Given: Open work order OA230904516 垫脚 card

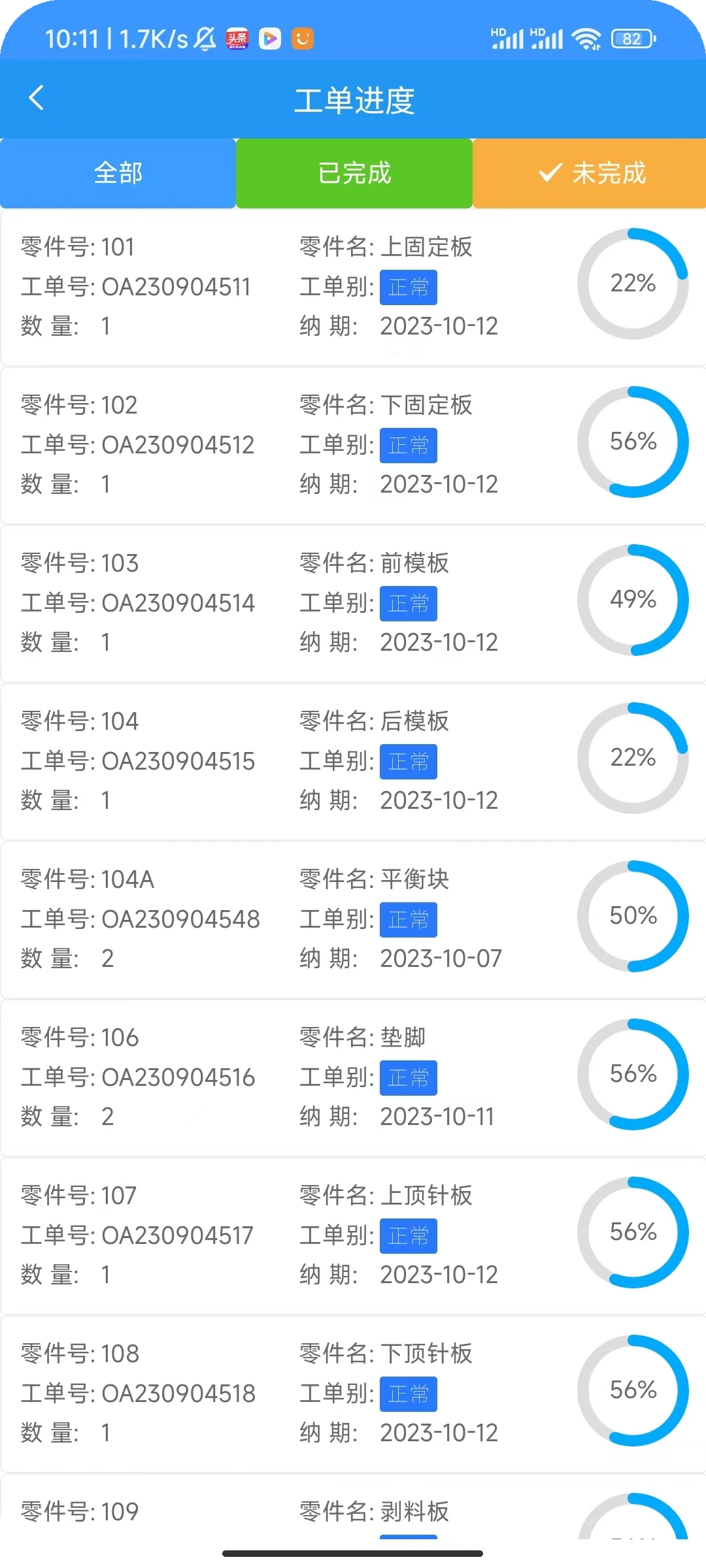Looking at the screenshot, I should point(353,1078).
